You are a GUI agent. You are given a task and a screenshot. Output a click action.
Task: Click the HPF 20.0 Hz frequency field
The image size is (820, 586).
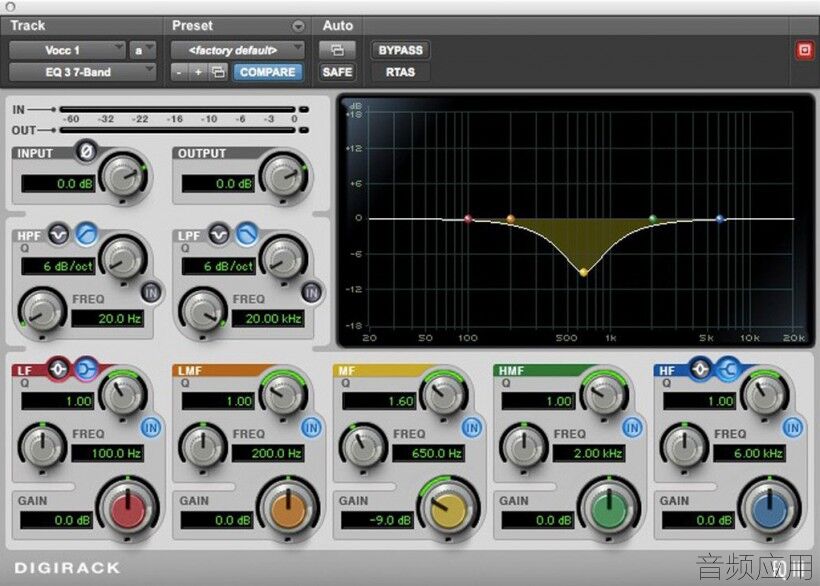click(108, 318)
